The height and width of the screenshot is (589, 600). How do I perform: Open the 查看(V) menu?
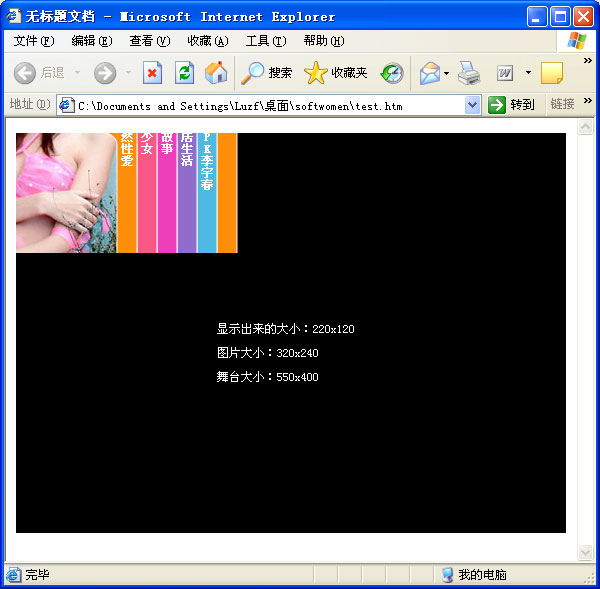150,41
